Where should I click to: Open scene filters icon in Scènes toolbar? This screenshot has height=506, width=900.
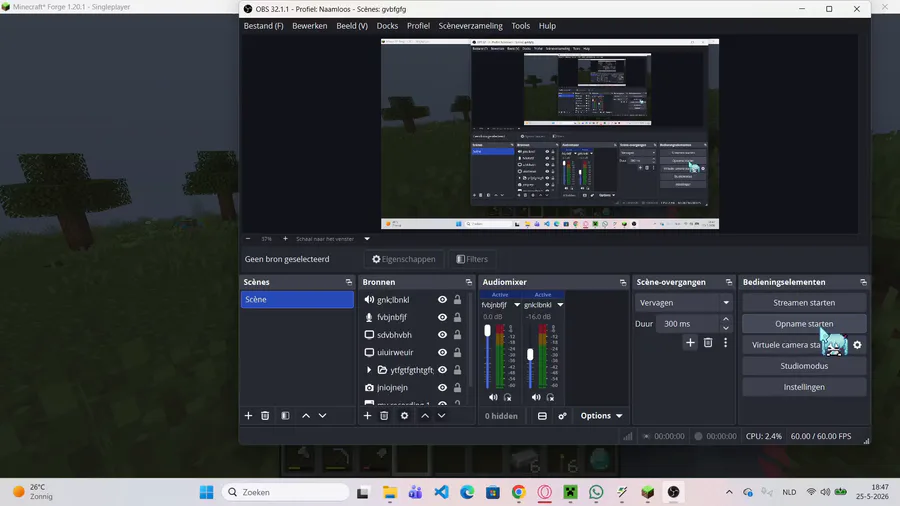point(285,415)
